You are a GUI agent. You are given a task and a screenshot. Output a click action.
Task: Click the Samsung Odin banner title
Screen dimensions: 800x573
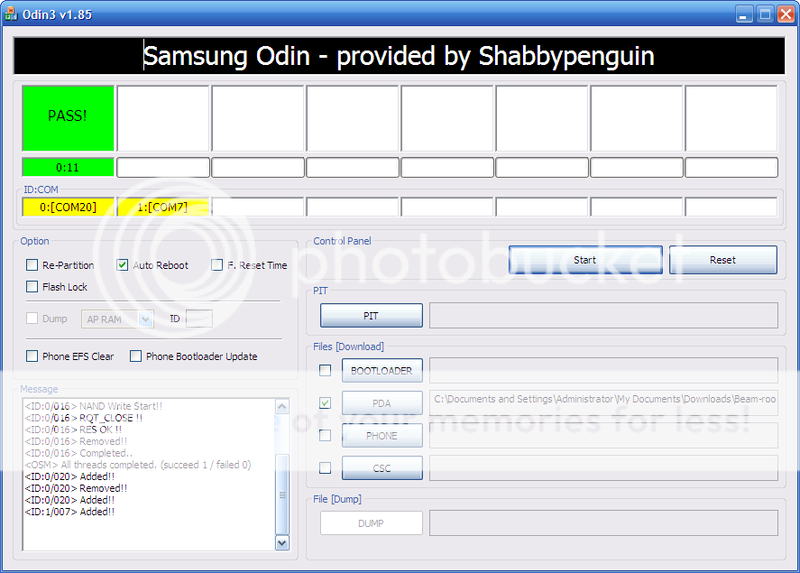click(398, 56)
